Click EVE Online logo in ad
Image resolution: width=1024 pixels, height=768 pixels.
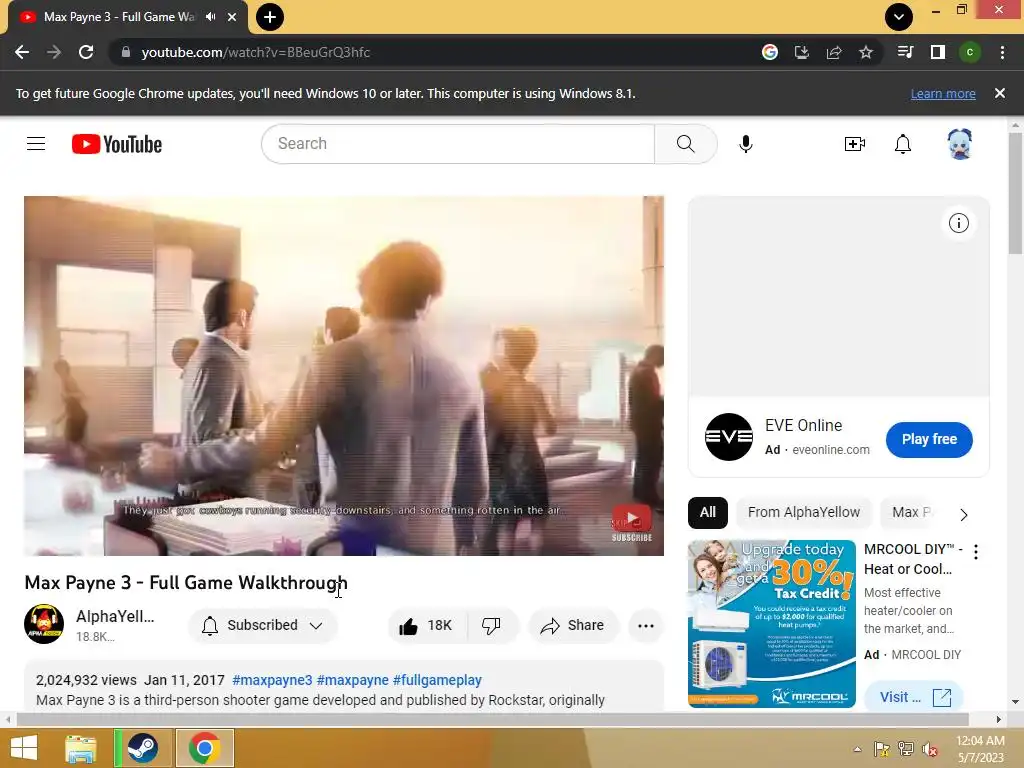tap(729, 437)
